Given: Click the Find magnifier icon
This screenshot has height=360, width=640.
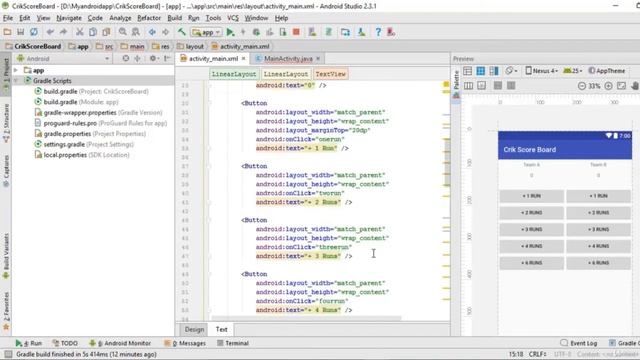Looking at the screenshot, I should 122,32.
